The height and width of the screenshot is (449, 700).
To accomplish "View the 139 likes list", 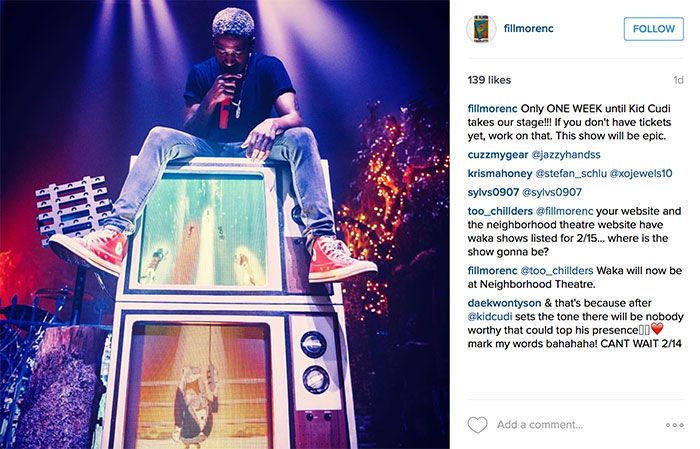I will pos(489,80).
